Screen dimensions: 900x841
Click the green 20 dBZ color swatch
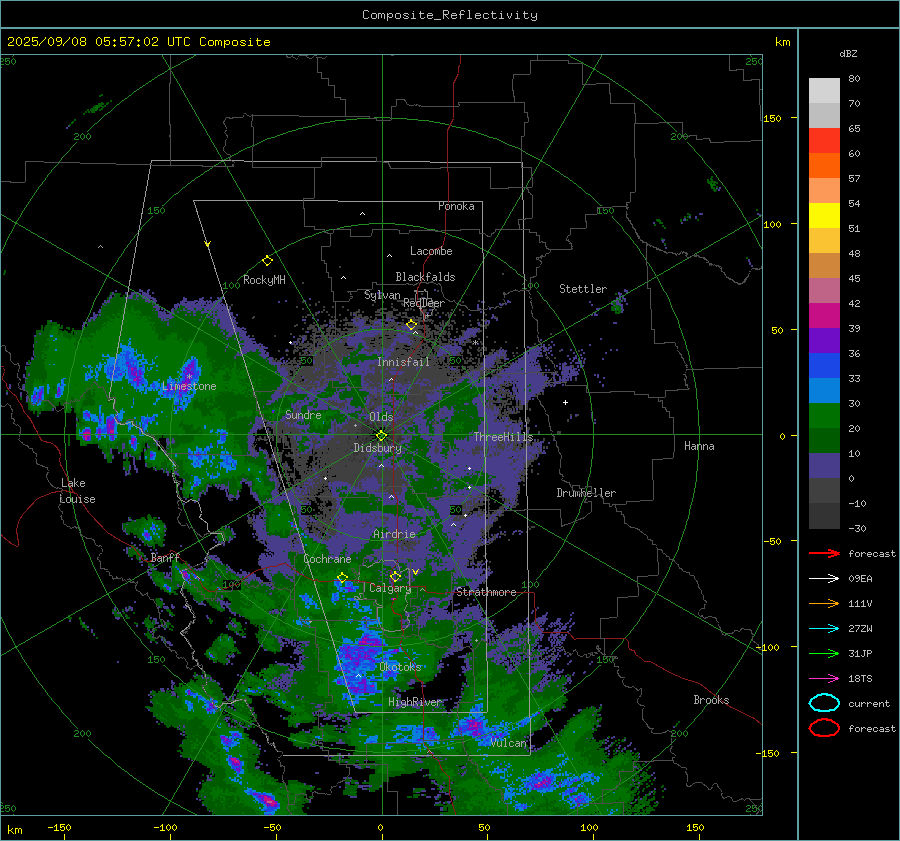click(824, 416)
